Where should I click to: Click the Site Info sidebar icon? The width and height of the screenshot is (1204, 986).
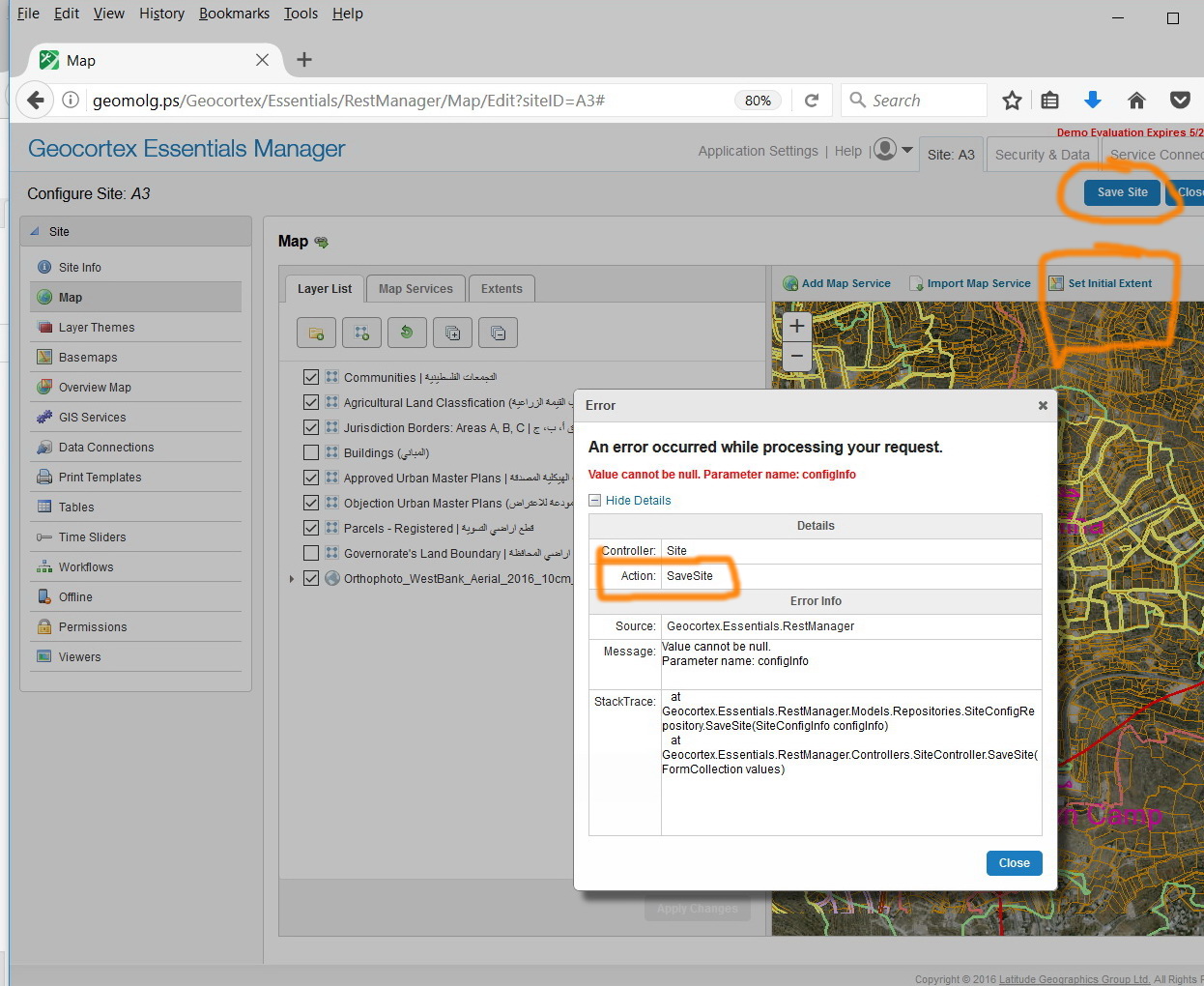pos(44,267)
